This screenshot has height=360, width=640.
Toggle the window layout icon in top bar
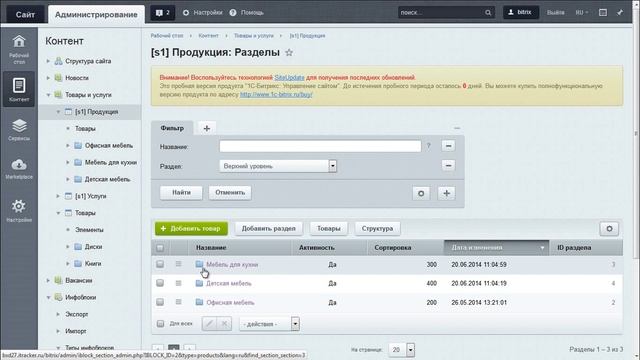[603, 13]
